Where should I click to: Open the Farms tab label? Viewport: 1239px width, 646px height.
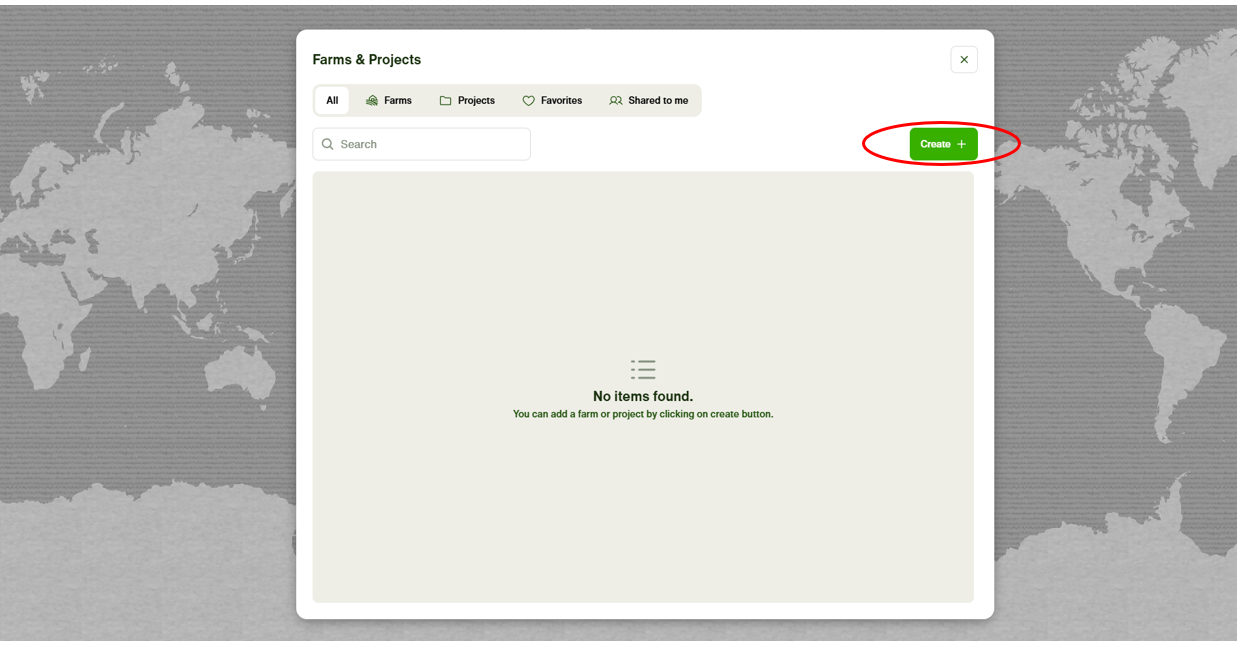coord(398,101)
